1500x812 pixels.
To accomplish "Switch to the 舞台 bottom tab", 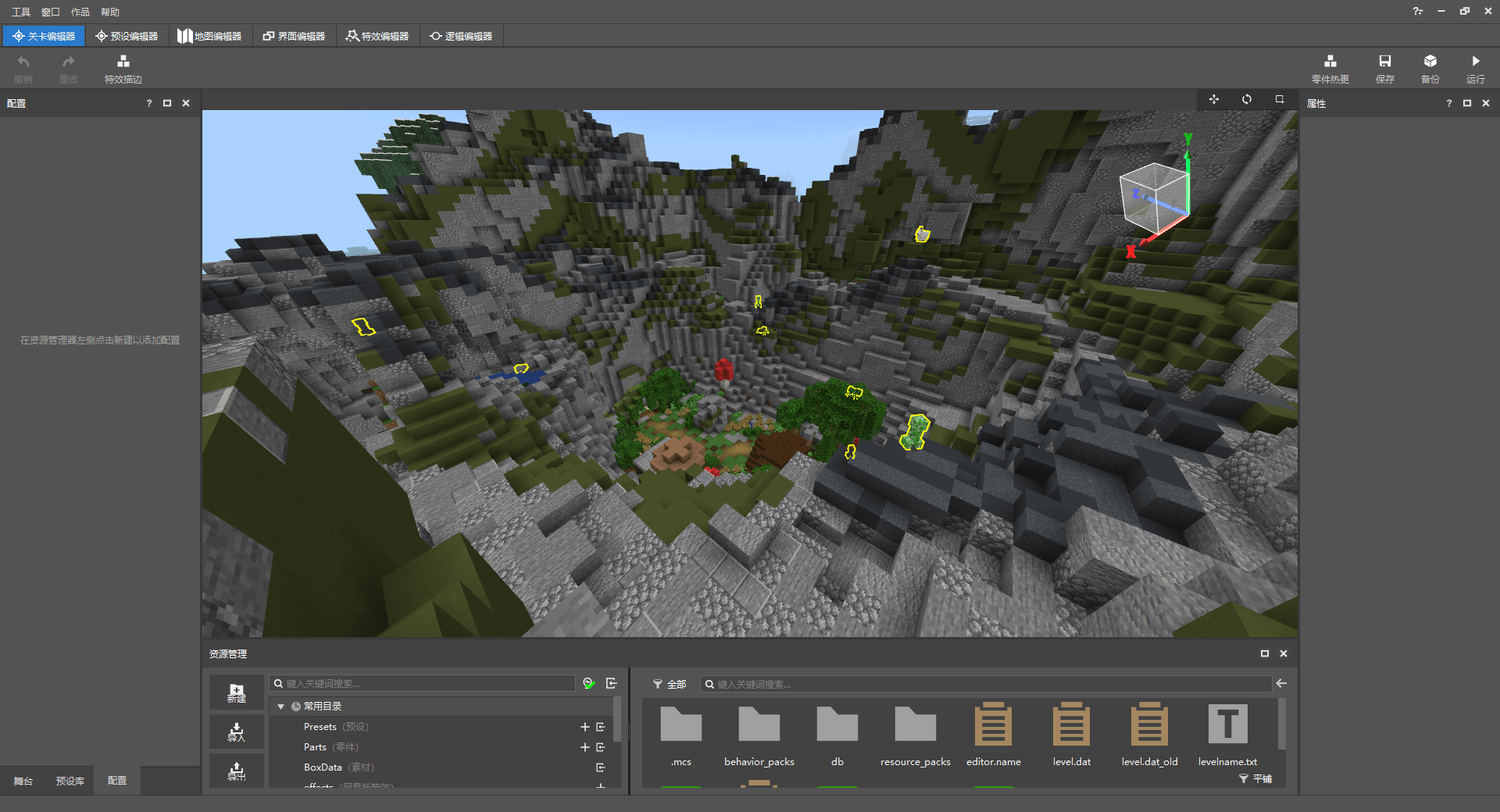I will pyautogui.click(x=23, y=781).
